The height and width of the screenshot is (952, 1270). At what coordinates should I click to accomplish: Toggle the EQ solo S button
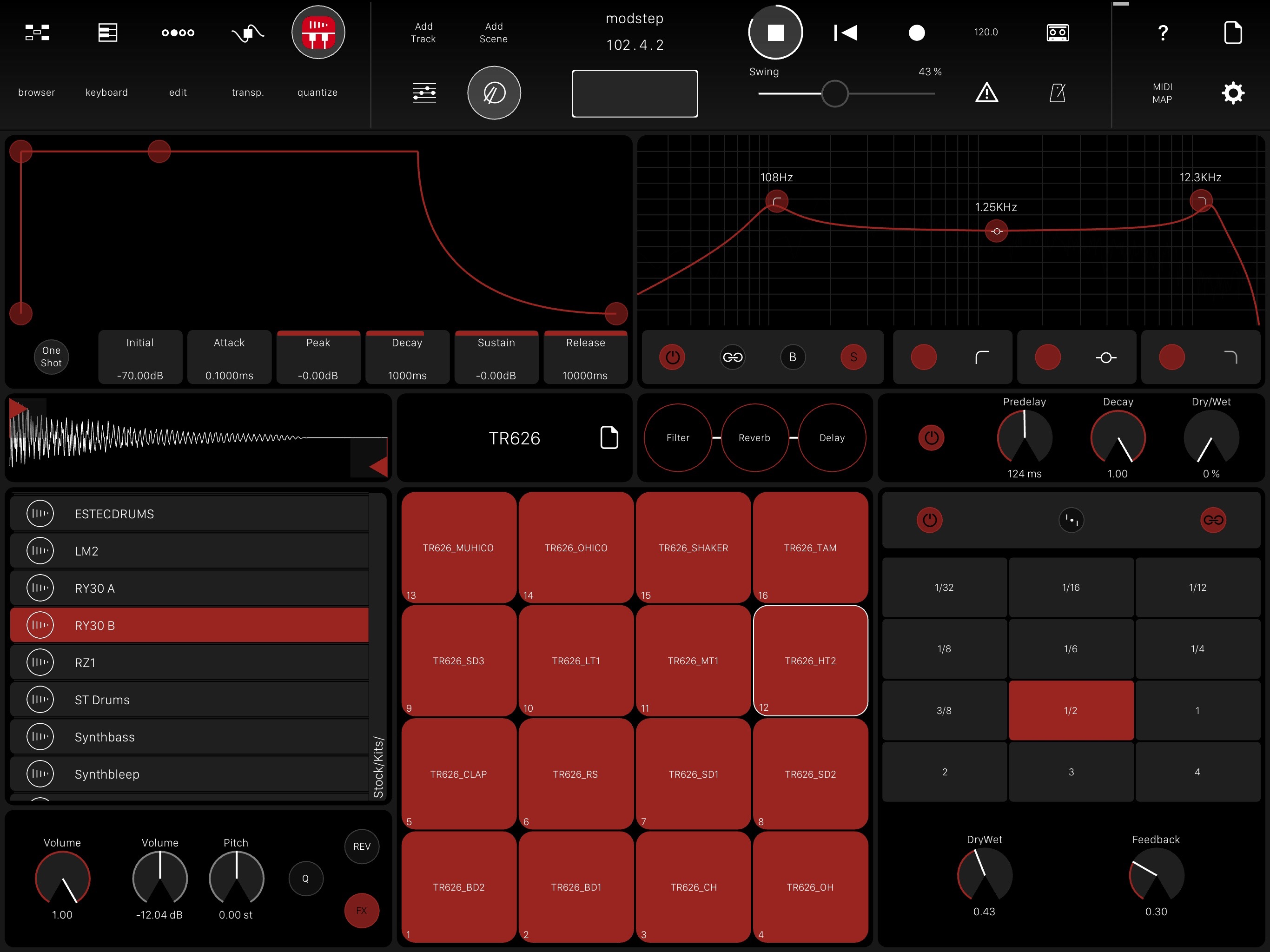tap(853, 357)
